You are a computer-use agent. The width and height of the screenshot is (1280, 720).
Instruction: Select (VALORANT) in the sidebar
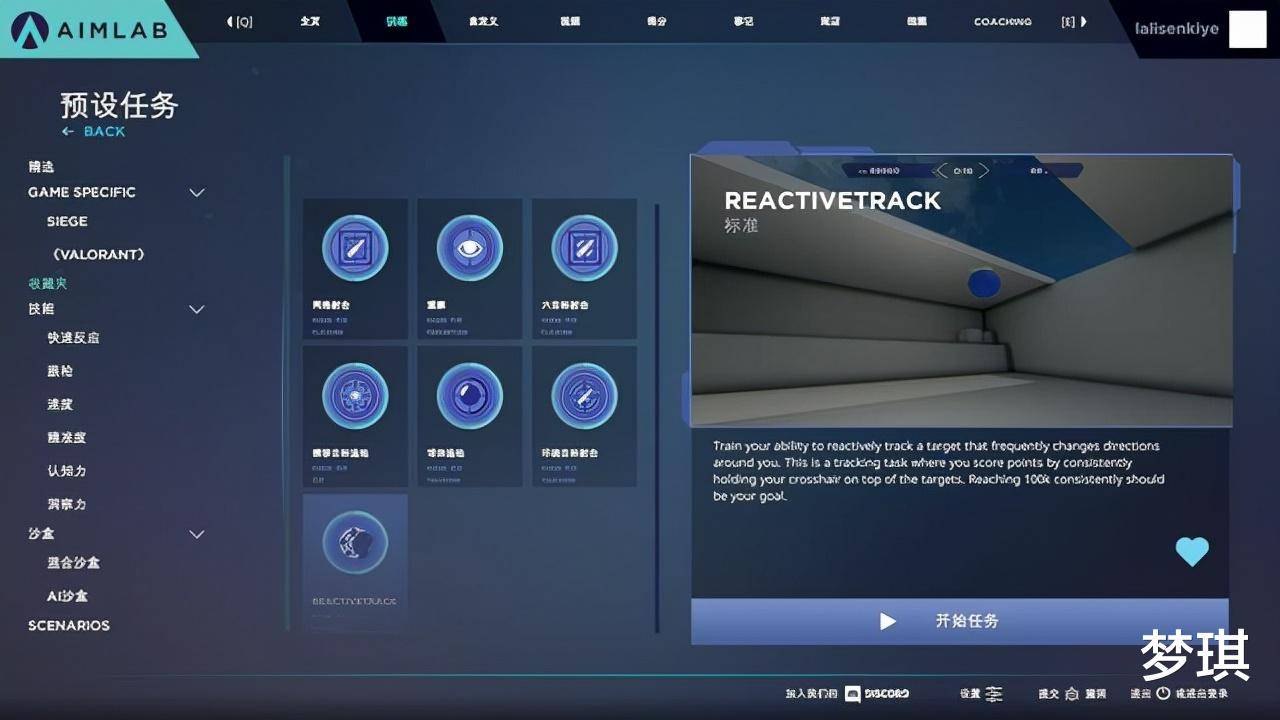pos(98,254)
